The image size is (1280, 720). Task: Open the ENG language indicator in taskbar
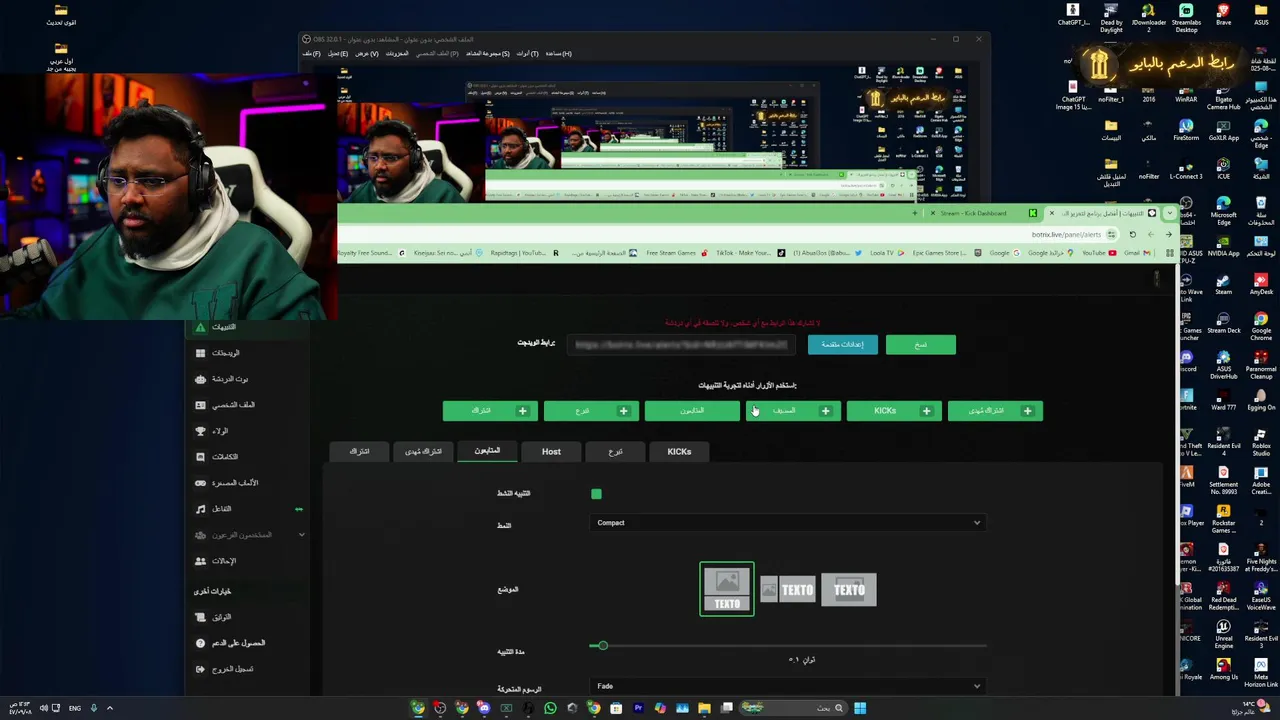[74, 708]
